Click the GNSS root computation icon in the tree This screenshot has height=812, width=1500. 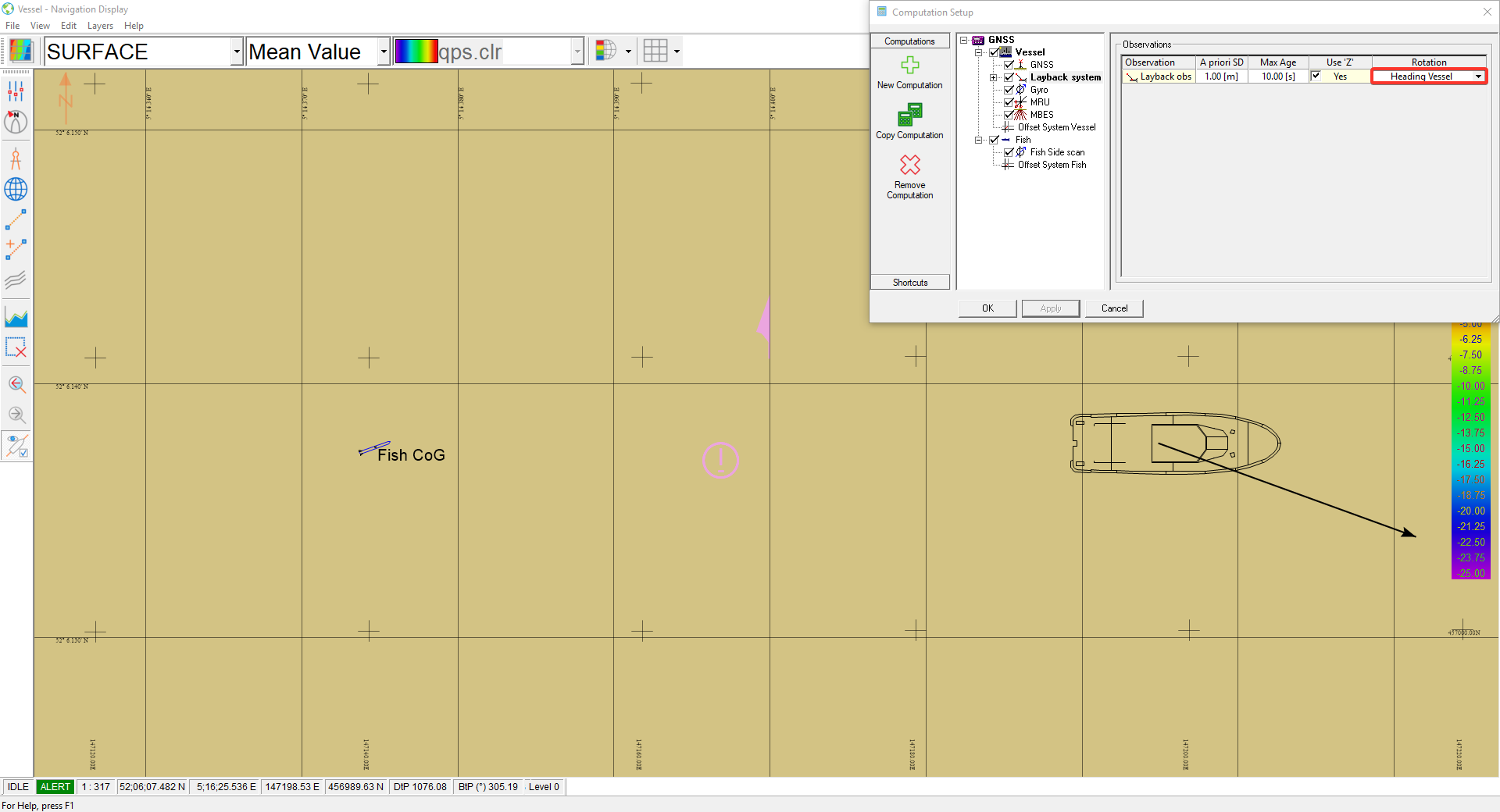[978, 40]
